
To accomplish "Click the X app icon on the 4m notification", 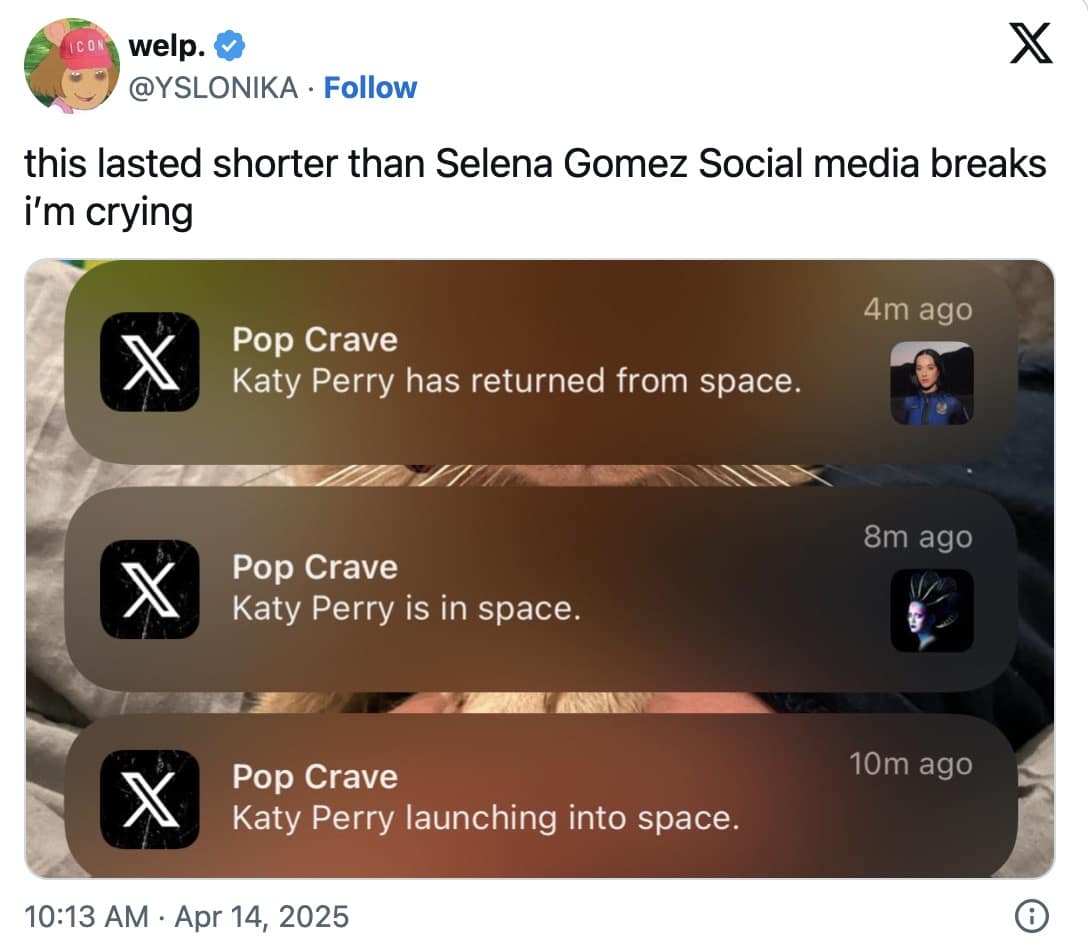I will tap(152, 362).
